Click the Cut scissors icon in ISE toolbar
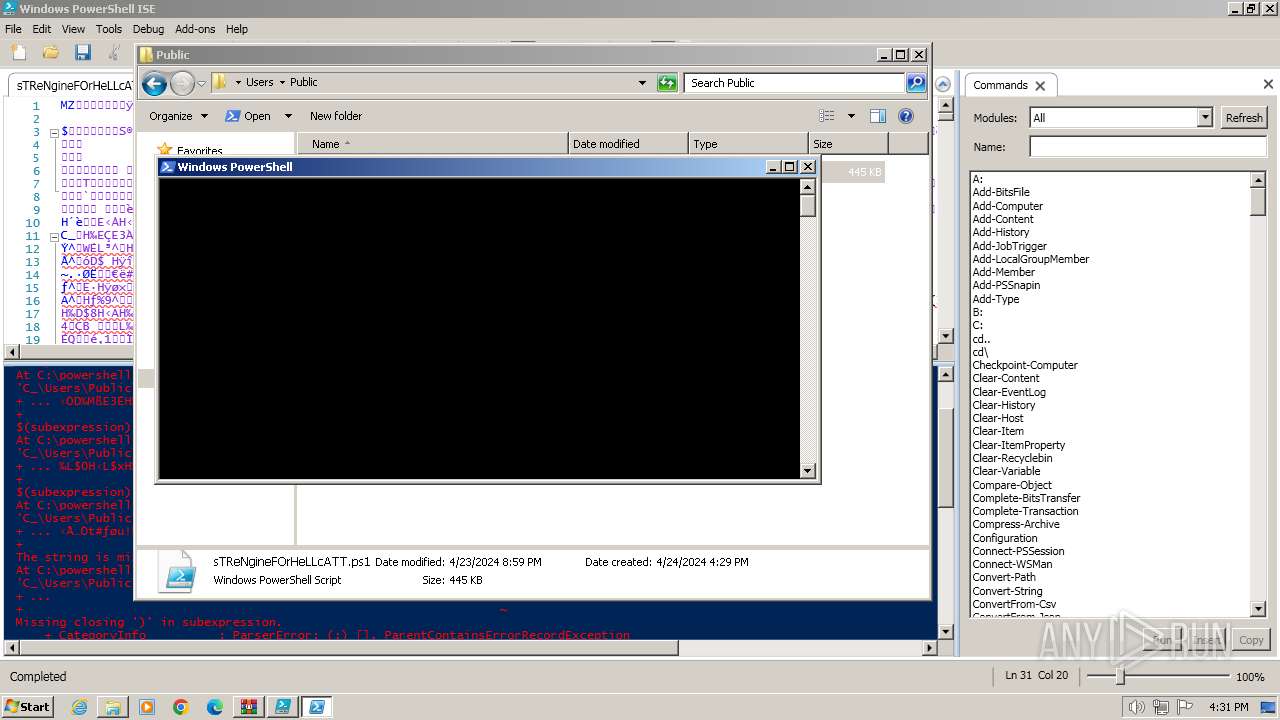This screenshot has width=1280, height=720. (114, 52)
